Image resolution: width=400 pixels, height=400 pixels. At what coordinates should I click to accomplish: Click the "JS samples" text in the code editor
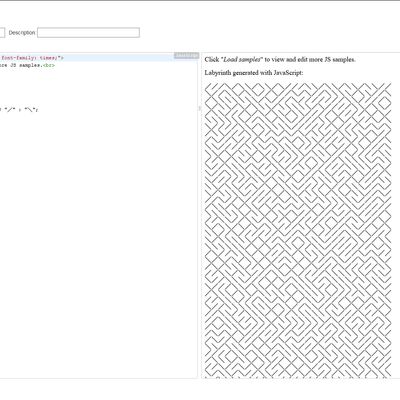click(25, 65)
